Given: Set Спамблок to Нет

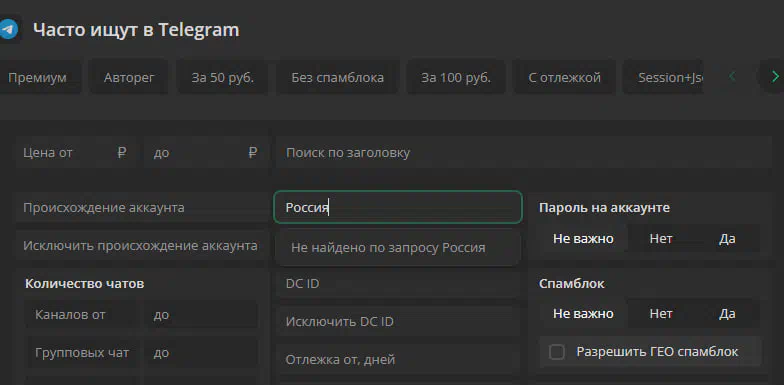Looking at the screenshot, I should point(661,314).
